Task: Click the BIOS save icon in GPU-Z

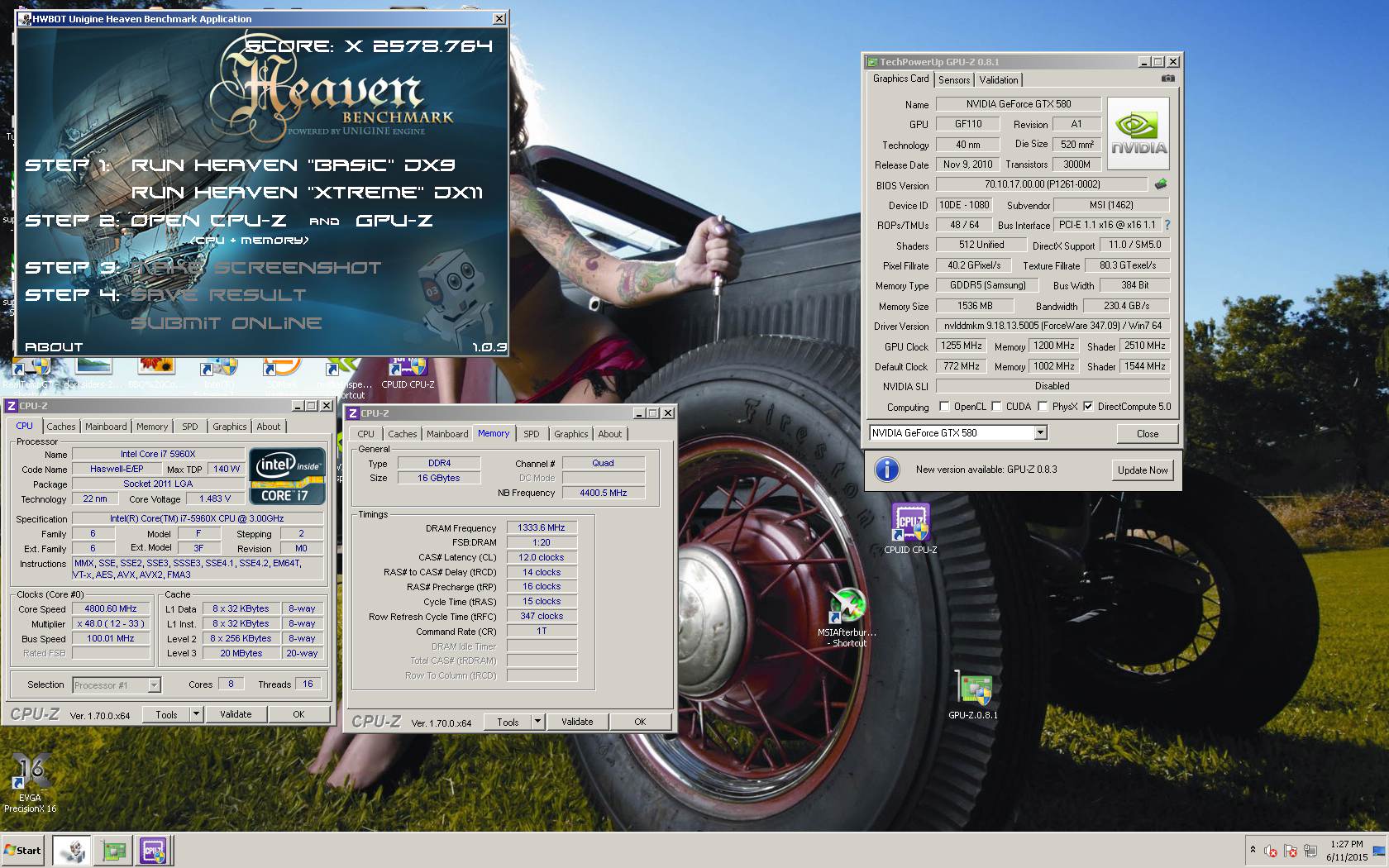Action: pos(1161,184)
